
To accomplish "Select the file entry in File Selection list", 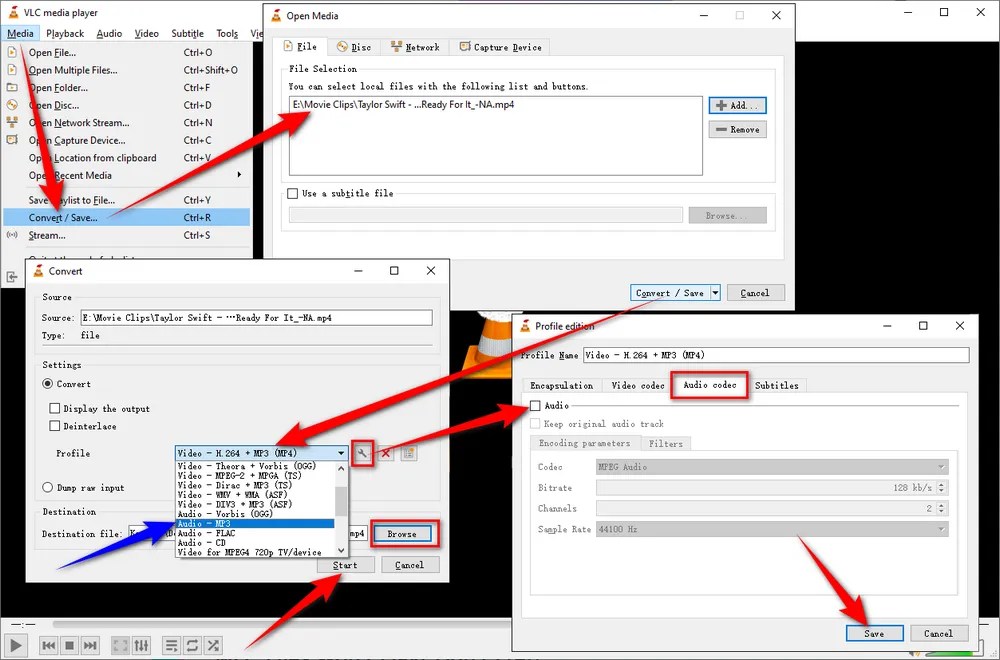I will tap(403, 105).
